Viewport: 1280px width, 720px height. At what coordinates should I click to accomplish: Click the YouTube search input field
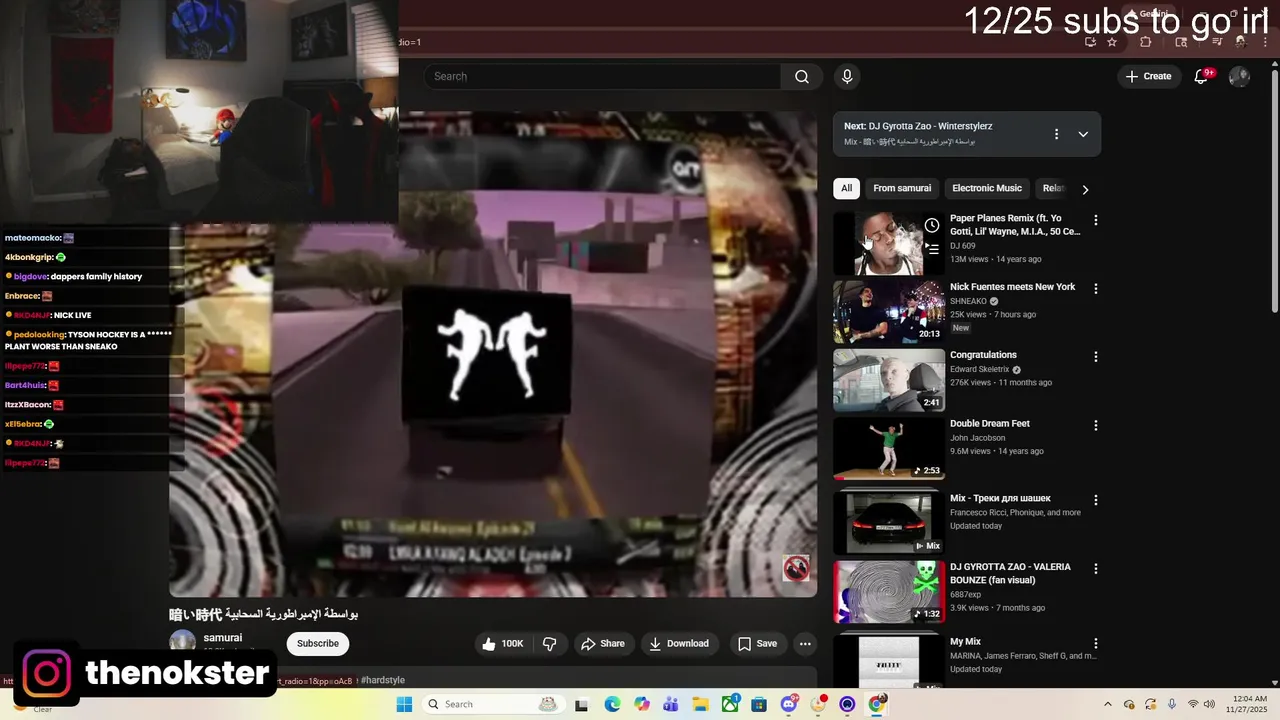click(603, 77)
